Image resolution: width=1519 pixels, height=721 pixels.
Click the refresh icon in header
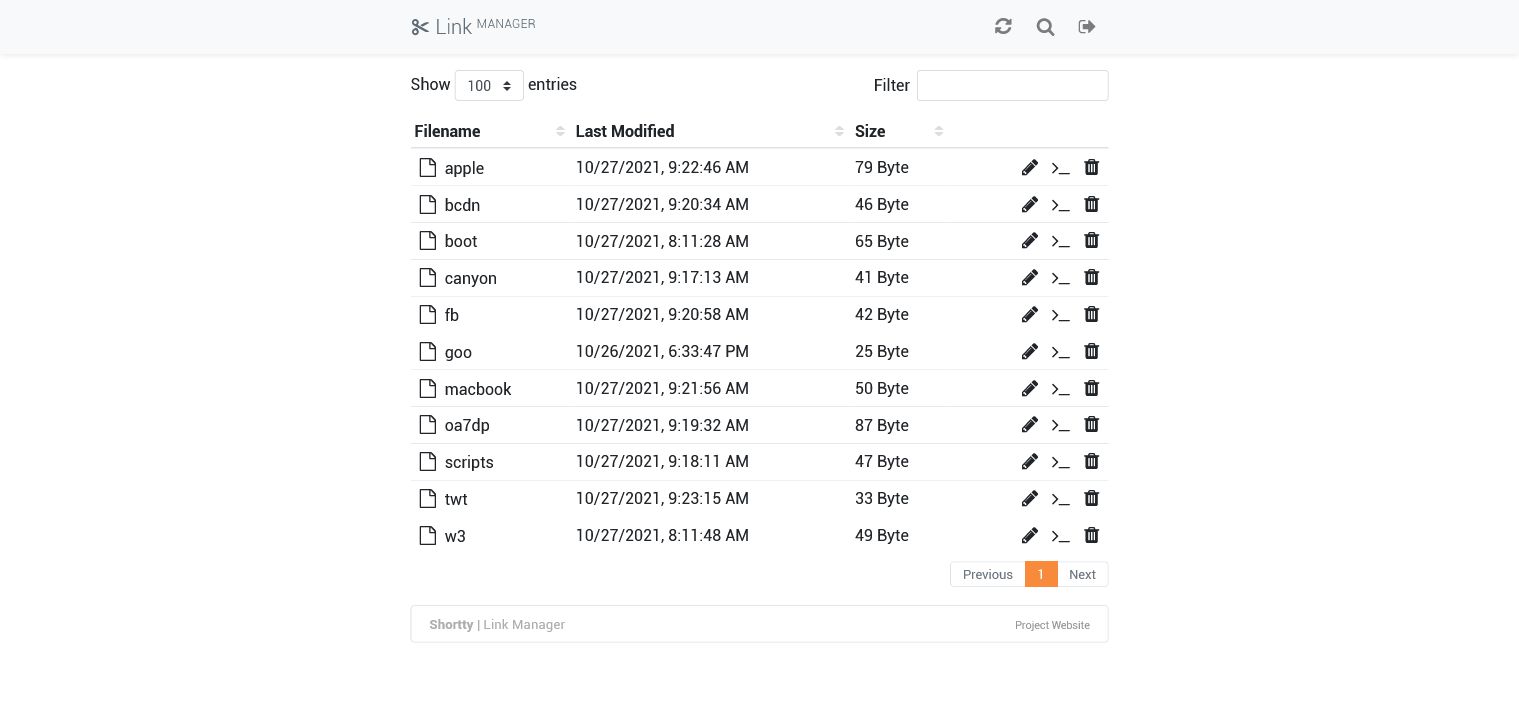click(1003, 27)
